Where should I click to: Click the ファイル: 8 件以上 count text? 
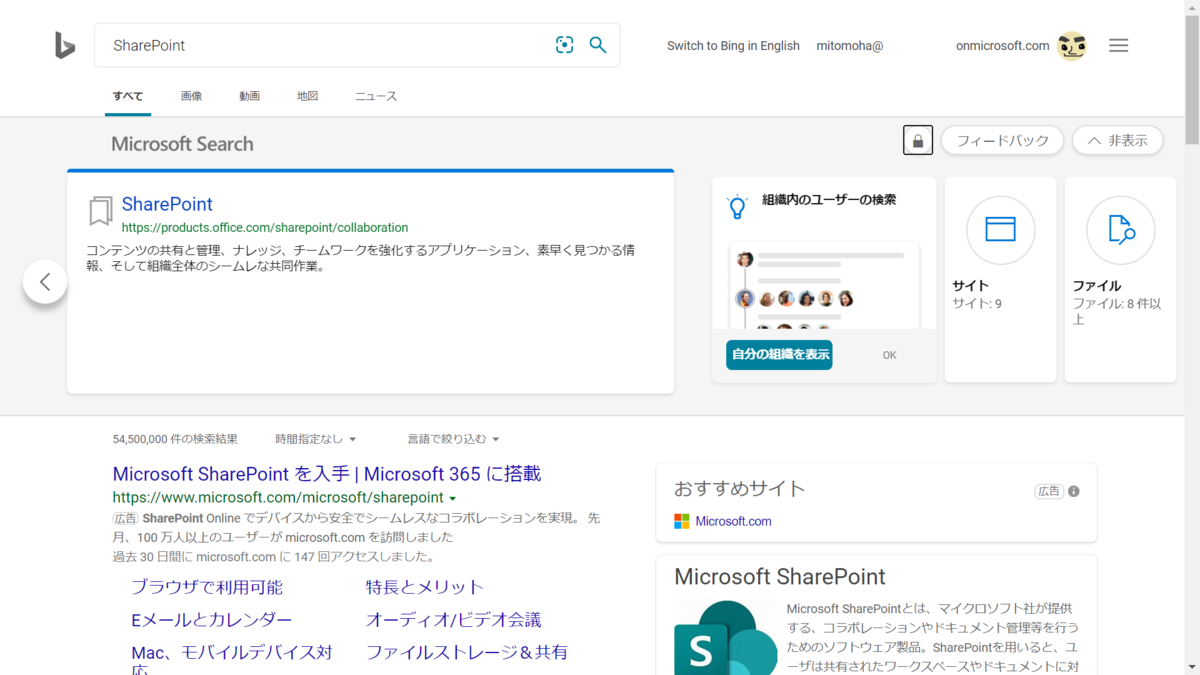[x=1118, y=311]
